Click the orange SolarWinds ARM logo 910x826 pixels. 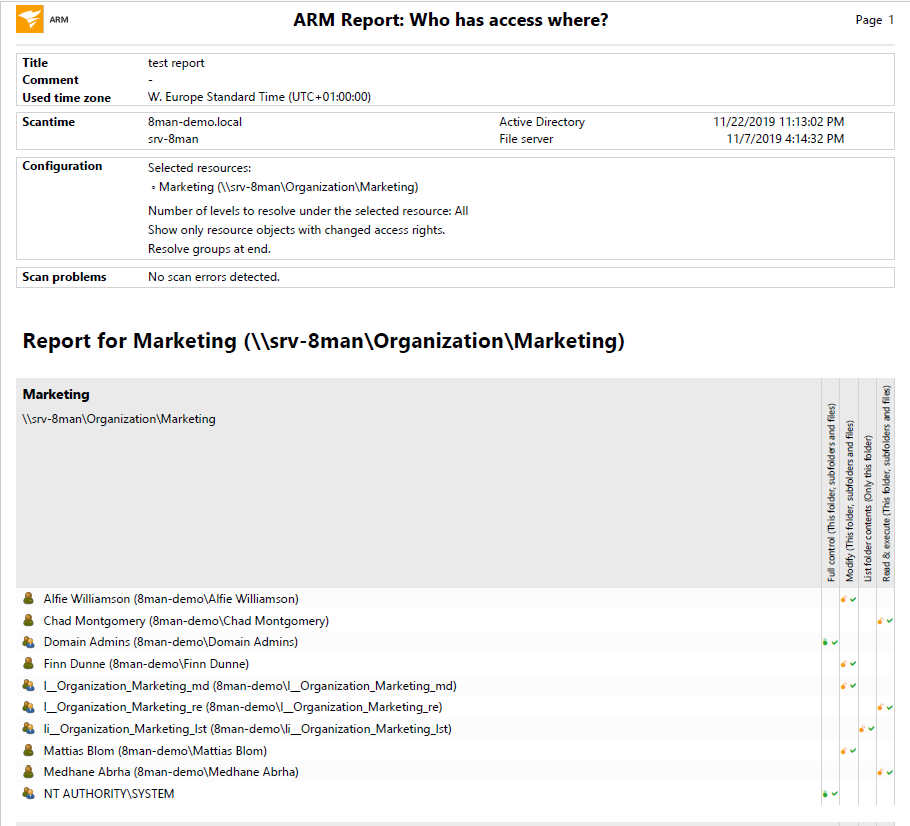(30, 19)
